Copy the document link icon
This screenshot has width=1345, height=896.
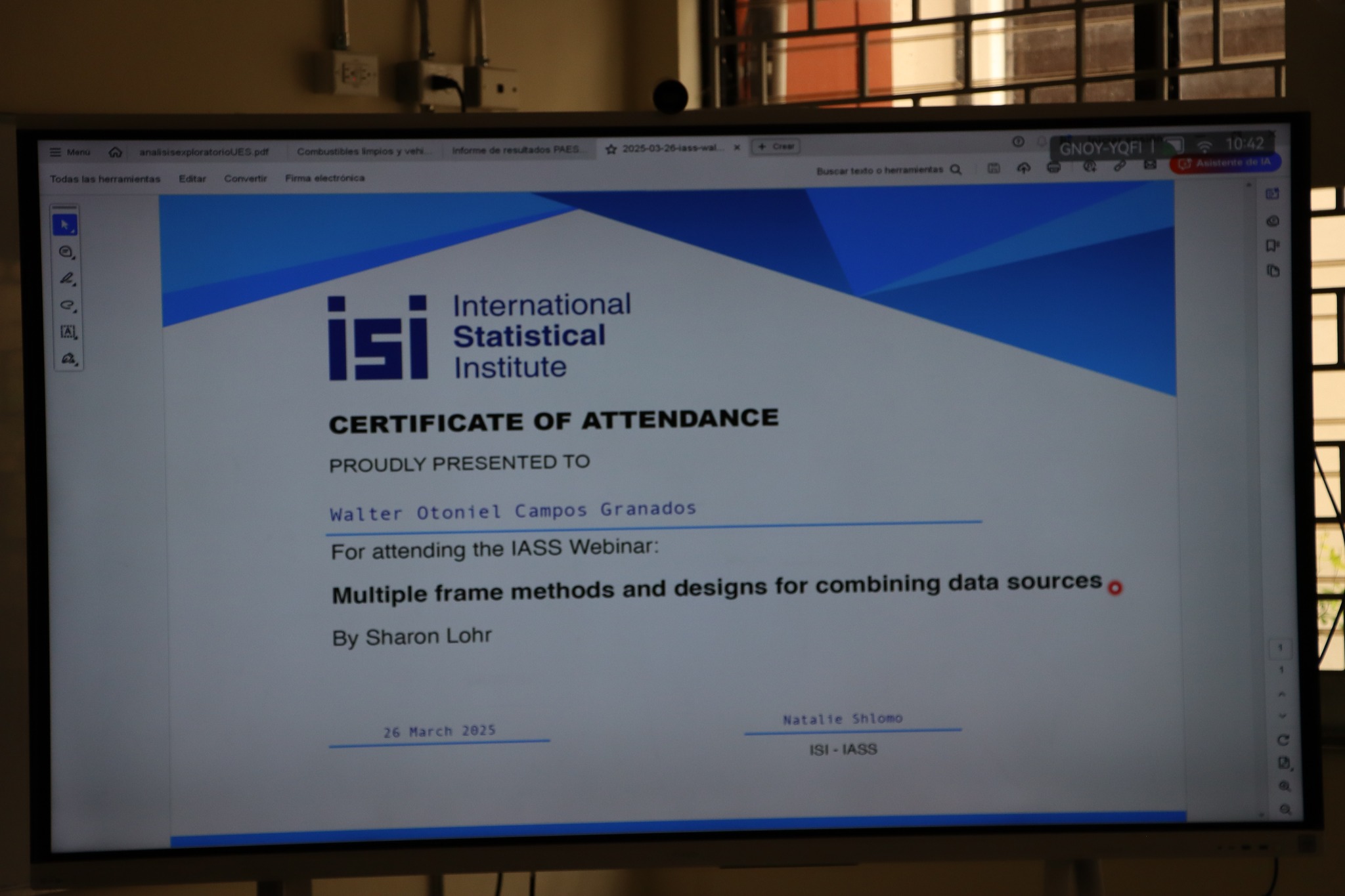pos(1120,166)
